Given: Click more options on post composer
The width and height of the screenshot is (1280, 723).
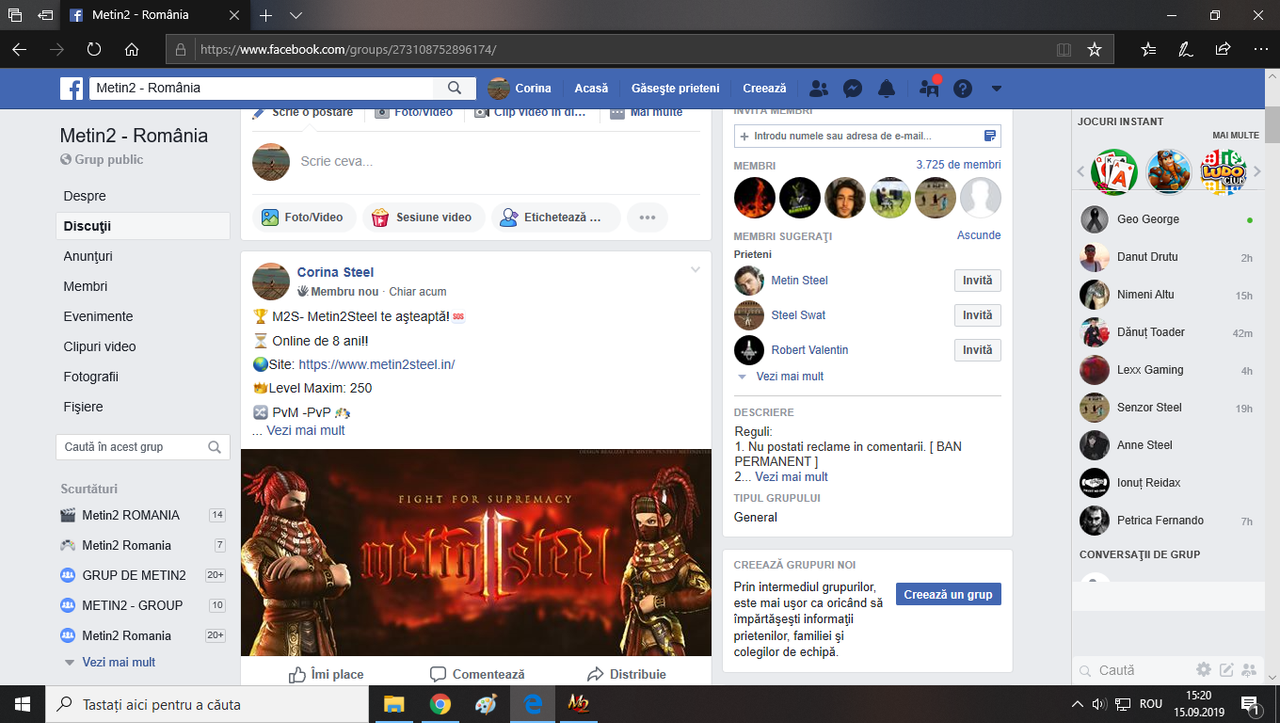Looking at the screenshot, I should click(647, 217).
